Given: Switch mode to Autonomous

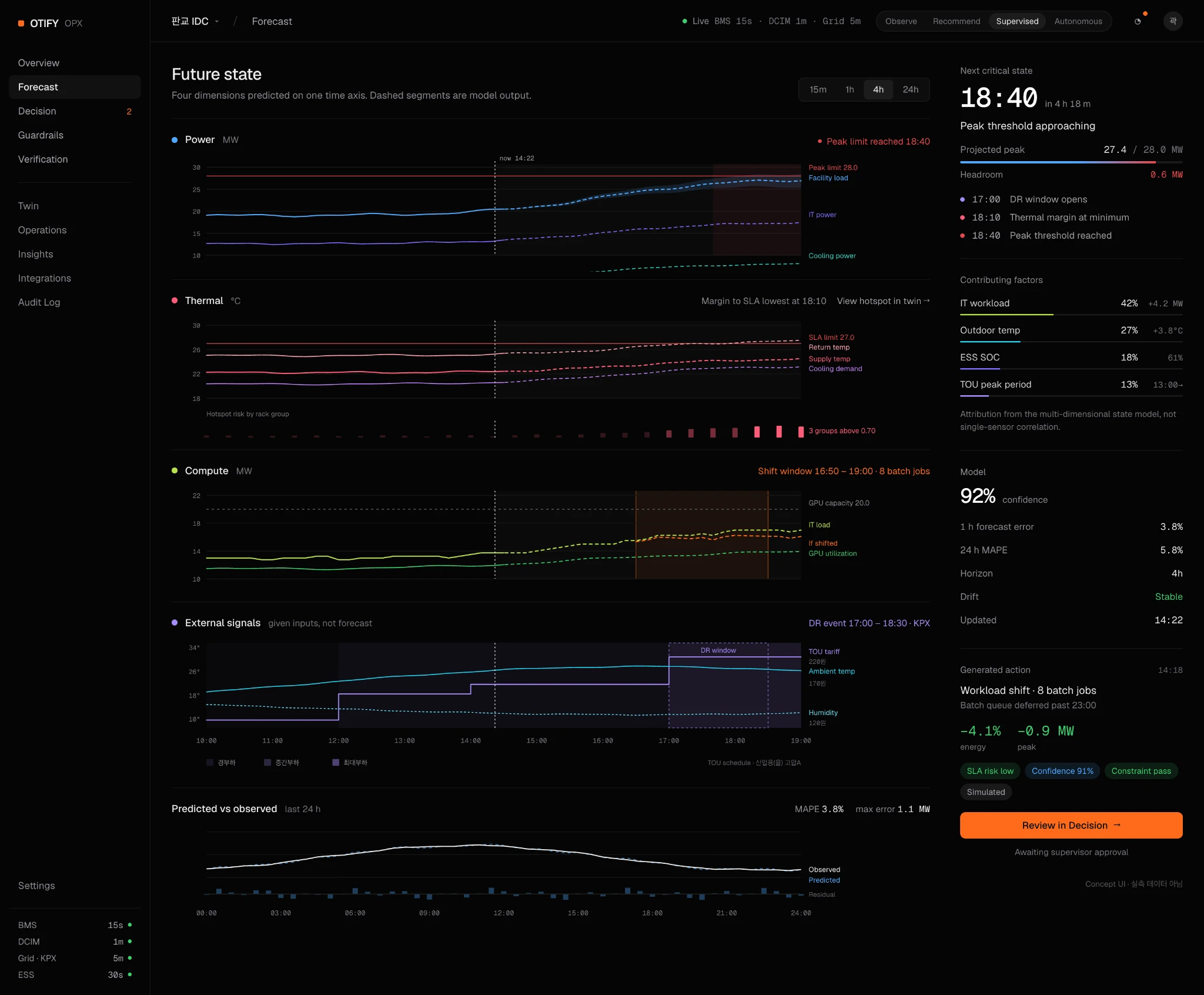Looking at the screenshot, I should pos(1078,21).
